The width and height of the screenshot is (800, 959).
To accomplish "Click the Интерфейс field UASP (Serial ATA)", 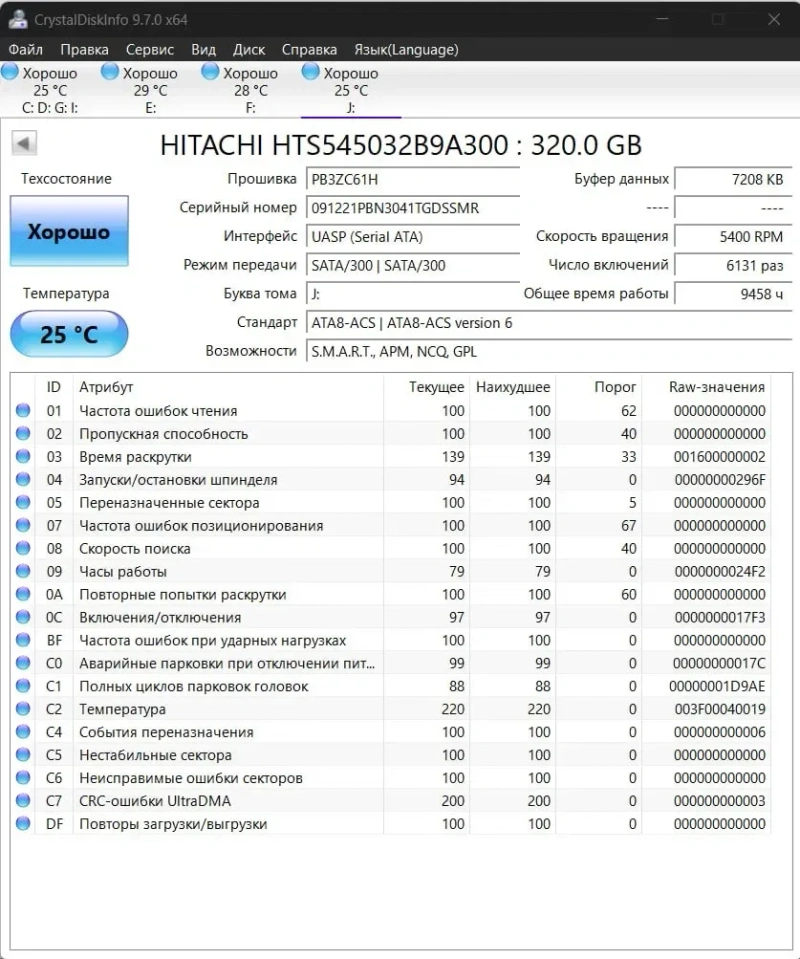I will tap(413, 237).
